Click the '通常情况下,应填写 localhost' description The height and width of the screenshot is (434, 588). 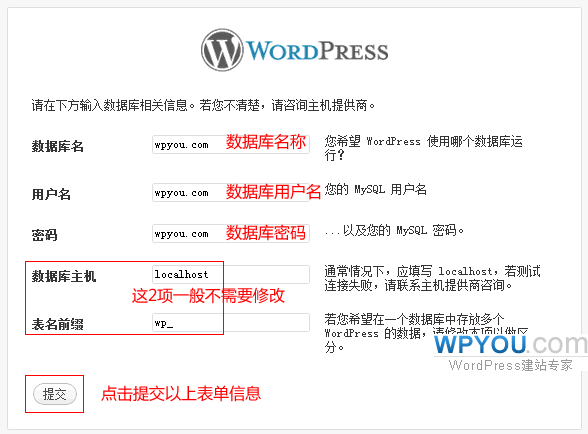coord(432,278)
